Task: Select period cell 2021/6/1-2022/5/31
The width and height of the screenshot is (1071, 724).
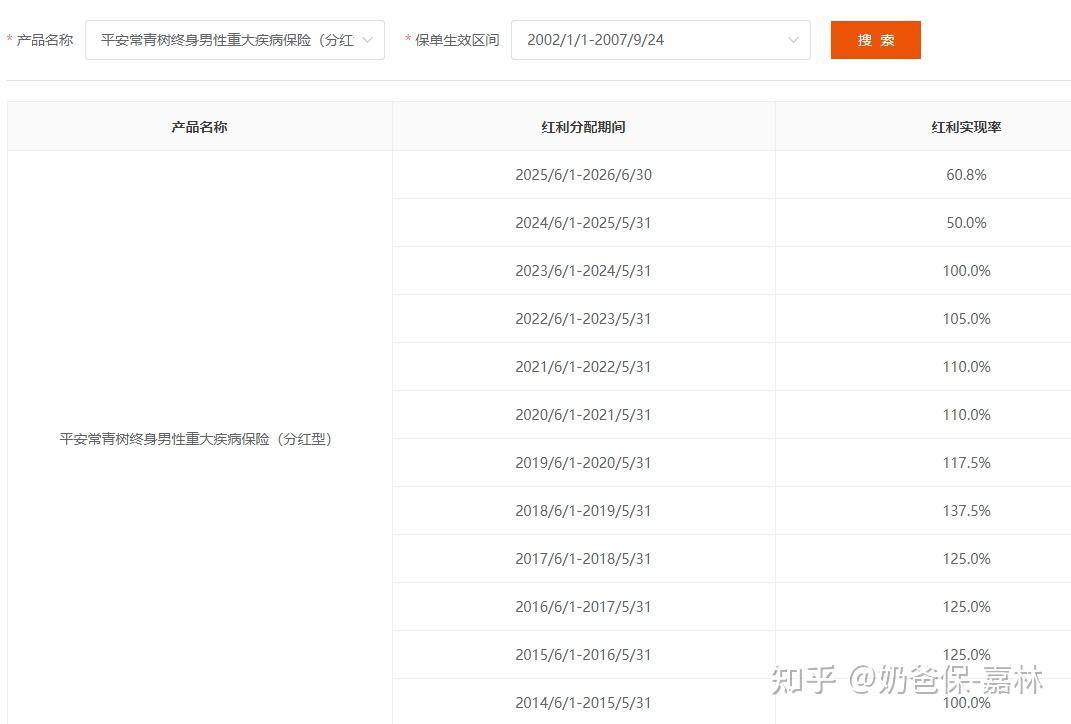Action: tap(583, 367)
